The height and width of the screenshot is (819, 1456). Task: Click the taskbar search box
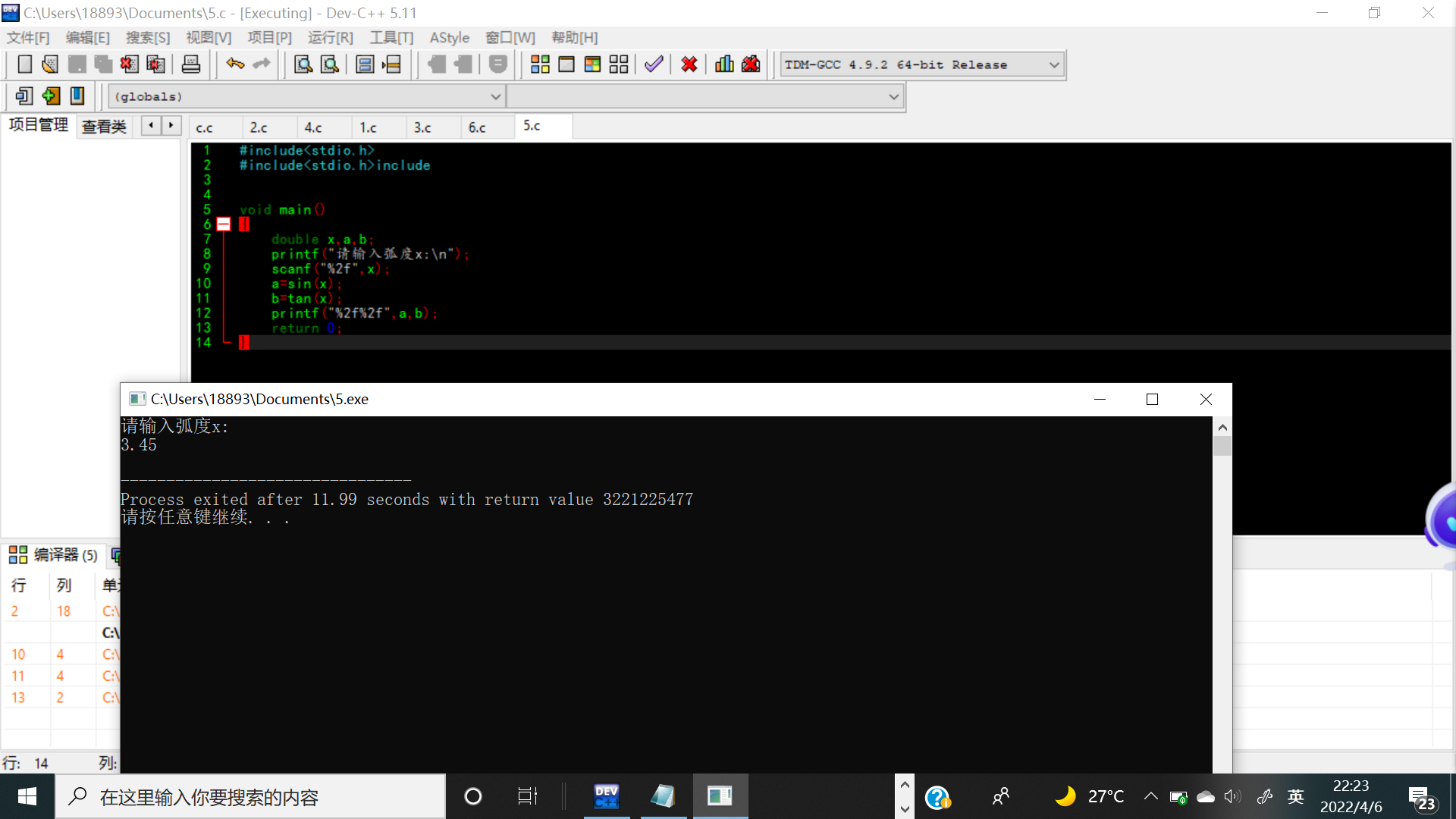click(250, 796)
